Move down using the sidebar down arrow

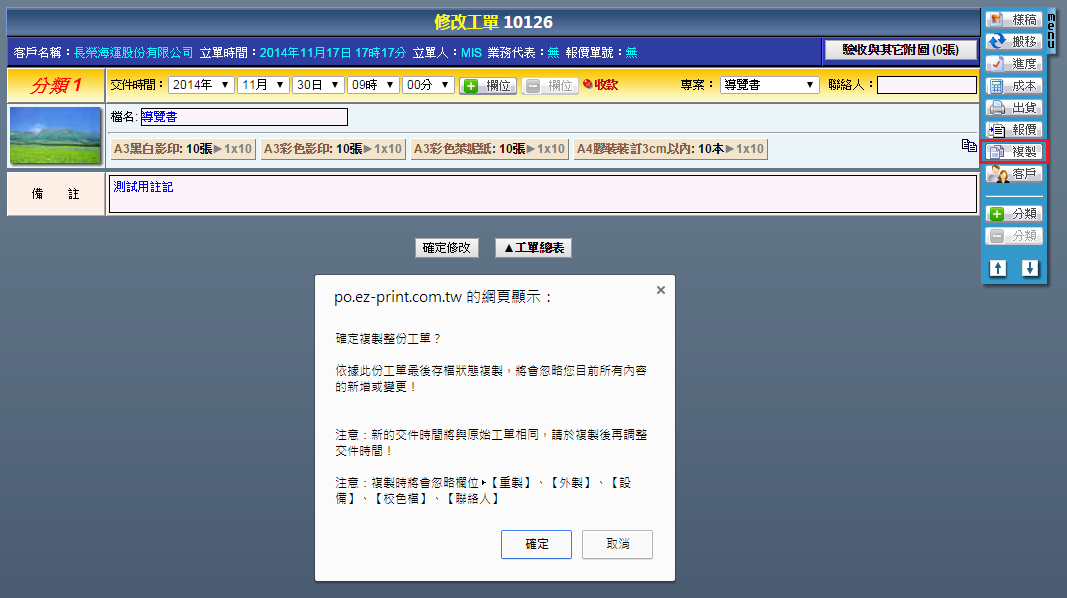[x=1030, y=268]
